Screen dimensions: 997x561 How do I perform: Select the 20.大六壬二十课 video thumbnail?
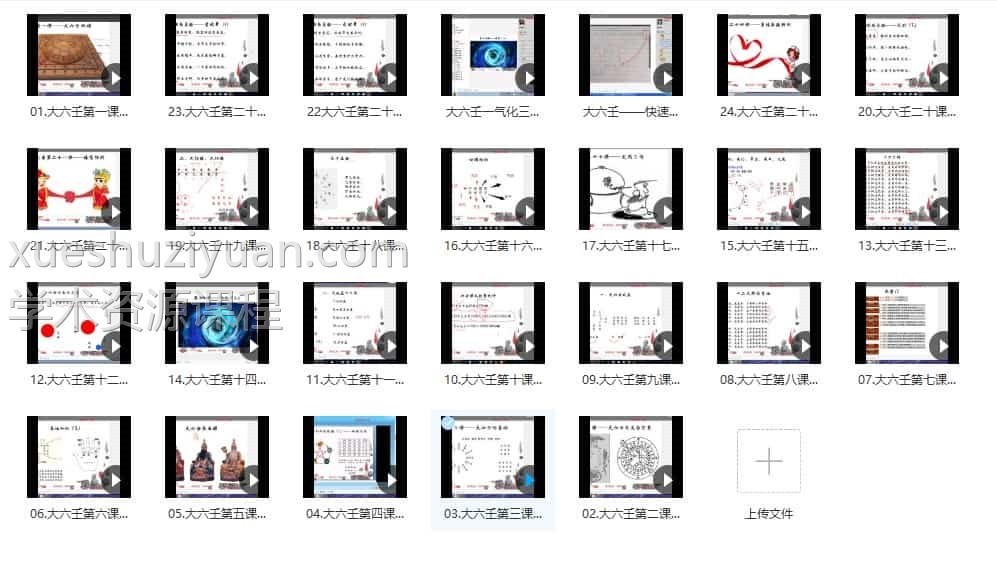906,55
